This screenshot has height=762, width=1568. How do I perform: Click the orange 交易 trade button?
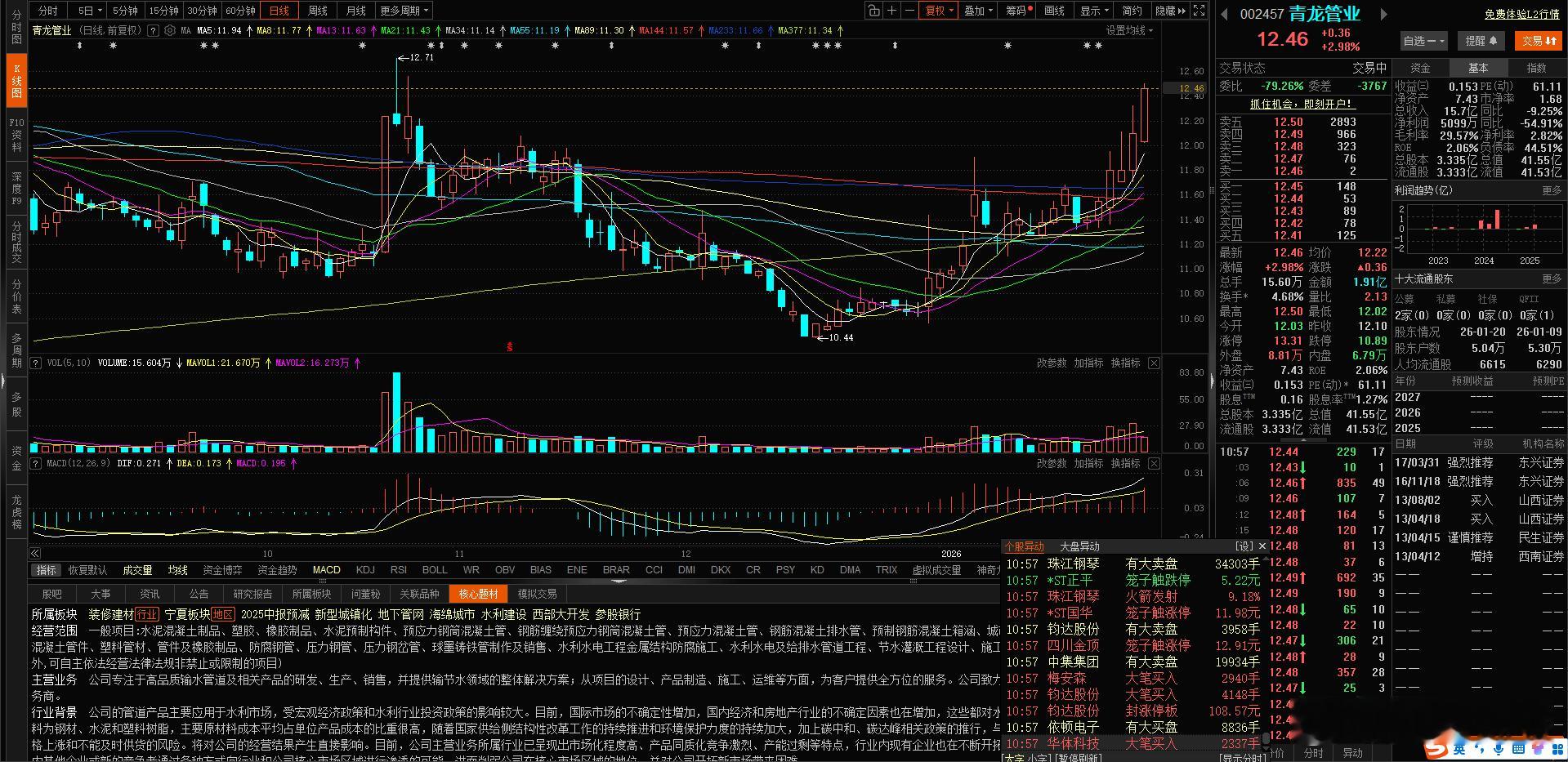pos(1537,40)
